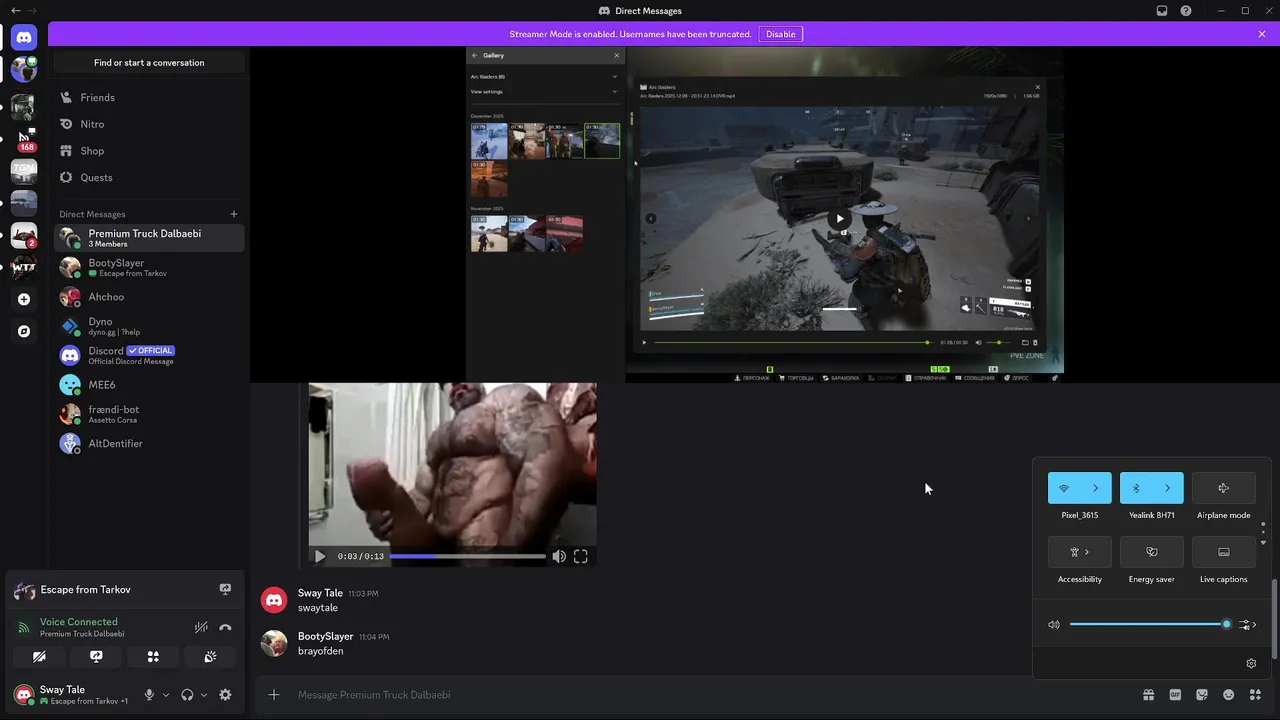Viewport: 1280px width, 720px height.
Task: Share screen icon beside Escape from Tarkov
Action: [x=225, y=590]
